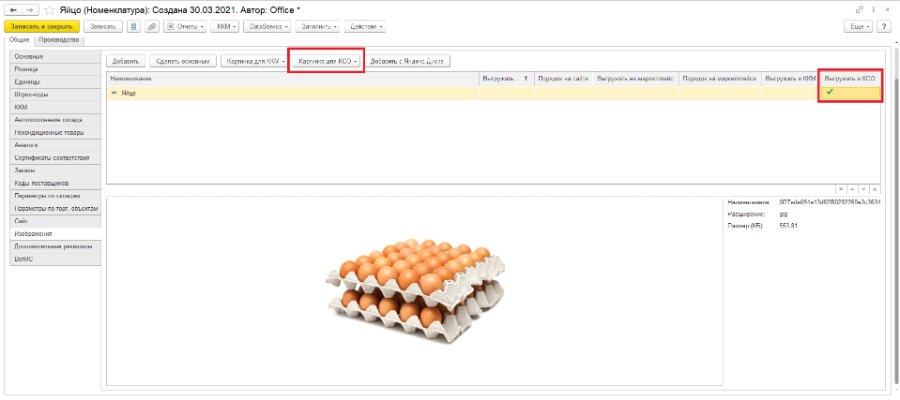900x400 pixels.
Task: Select the Яйцо row name
Action: [x=128, y=93]
